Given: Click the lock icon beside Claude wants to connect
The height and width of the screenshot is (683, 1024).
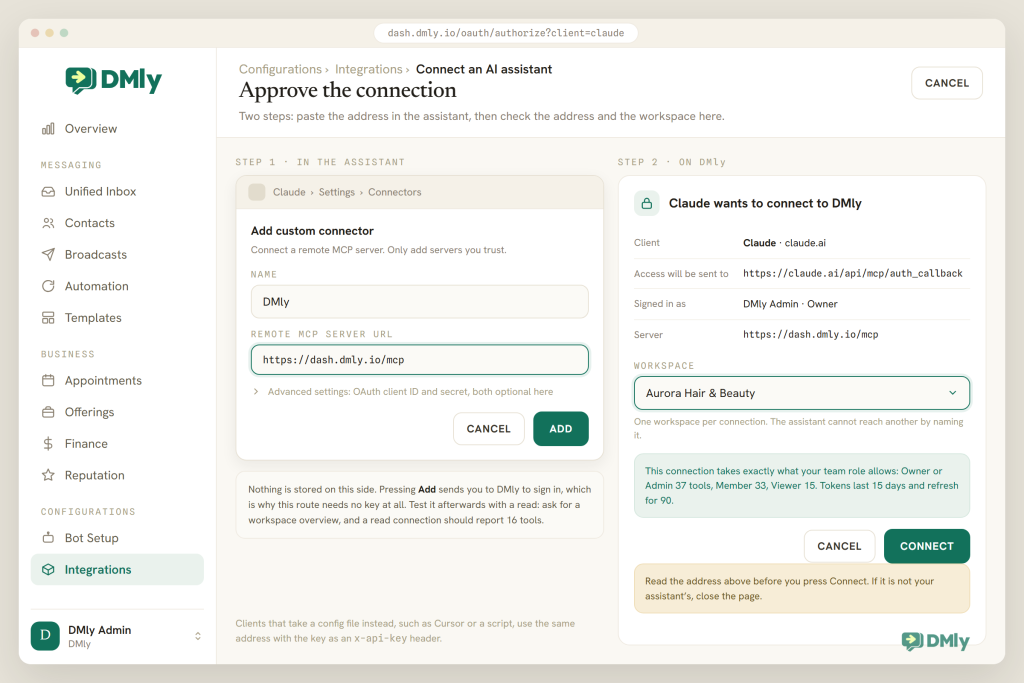Looking at the screenshot, I should [647, 204].
